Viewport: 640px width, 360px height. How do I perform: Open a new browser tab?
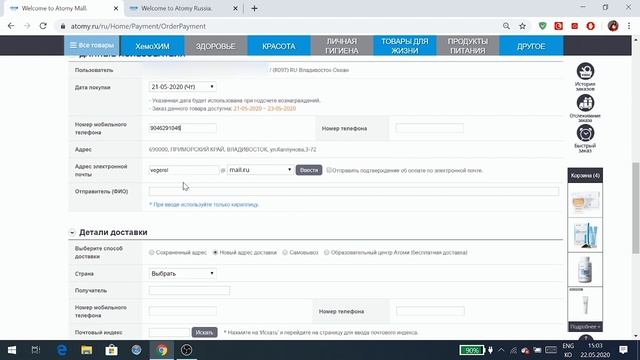click(x=254, y=8)
